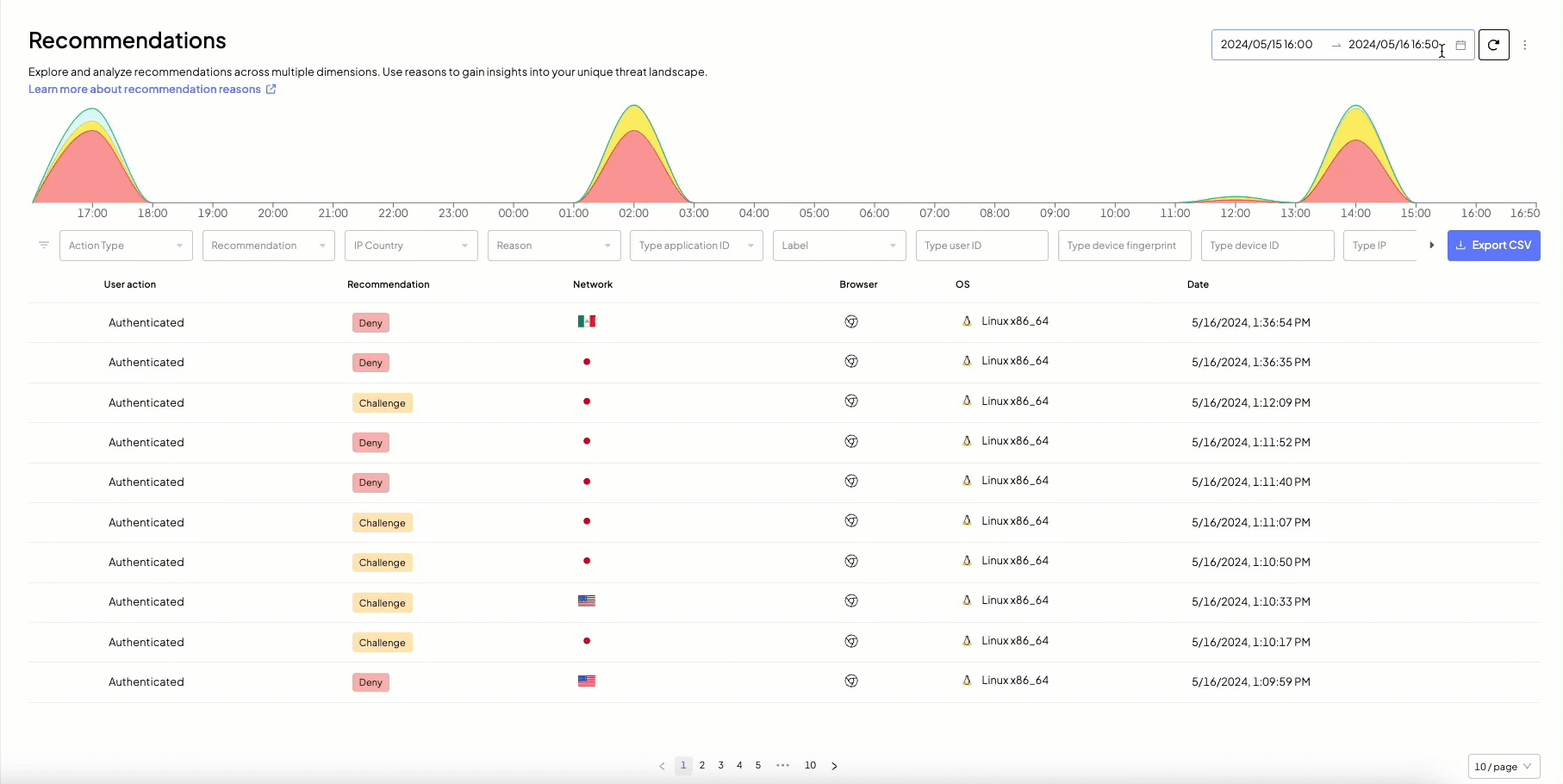Click the Linux penguin icon in first row

tap(967, 321)
